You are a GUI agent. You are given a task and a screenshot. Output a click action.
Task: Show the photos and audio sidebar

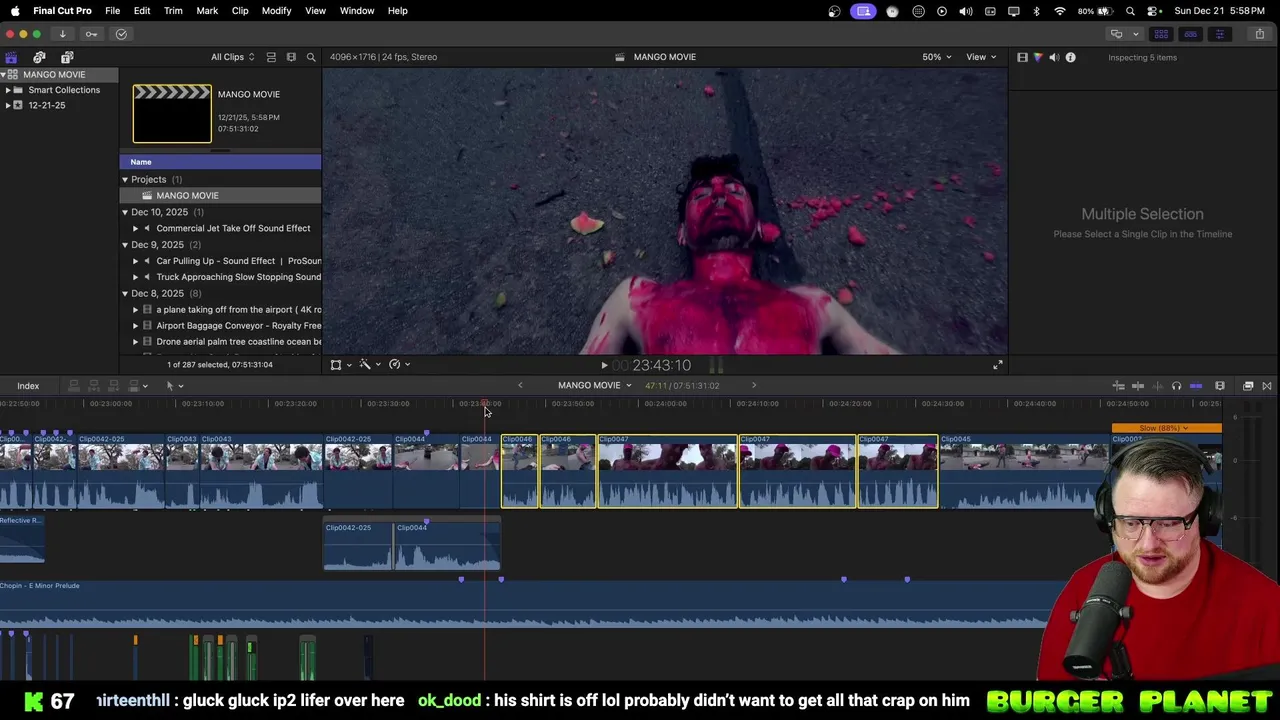pyautogui.click(x=39, y=57)
